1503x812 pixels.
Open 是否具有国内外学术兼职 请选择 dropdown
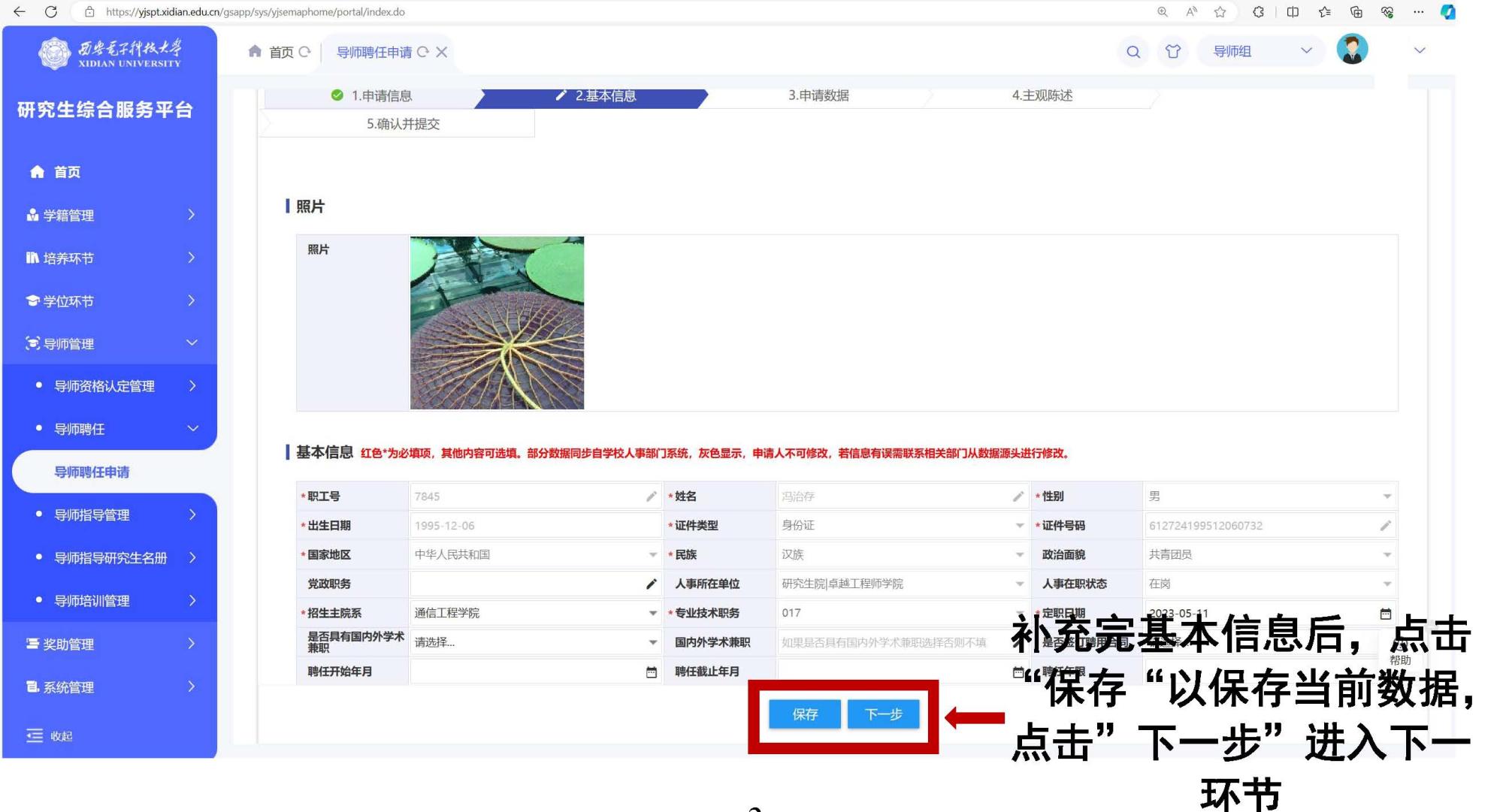[x=534, y=642]
